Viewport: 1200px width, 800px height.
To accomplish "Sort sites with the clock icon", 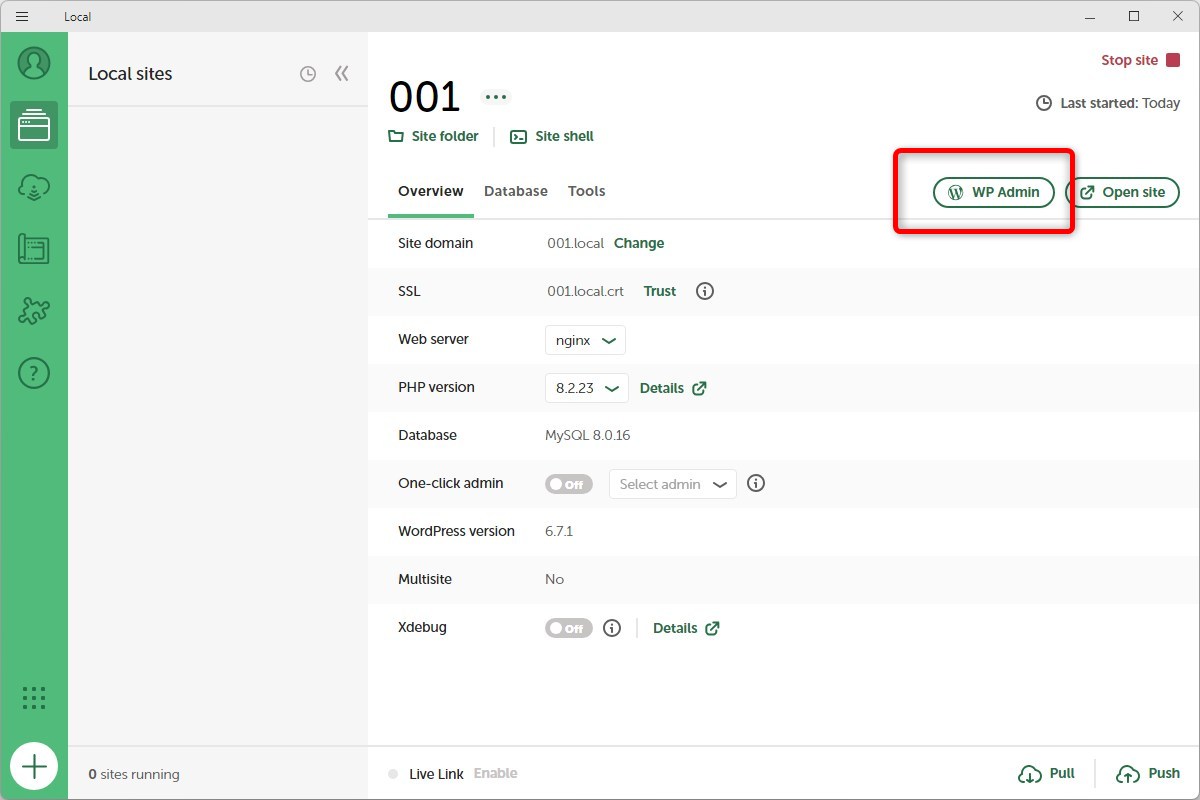I will point(308,74).
